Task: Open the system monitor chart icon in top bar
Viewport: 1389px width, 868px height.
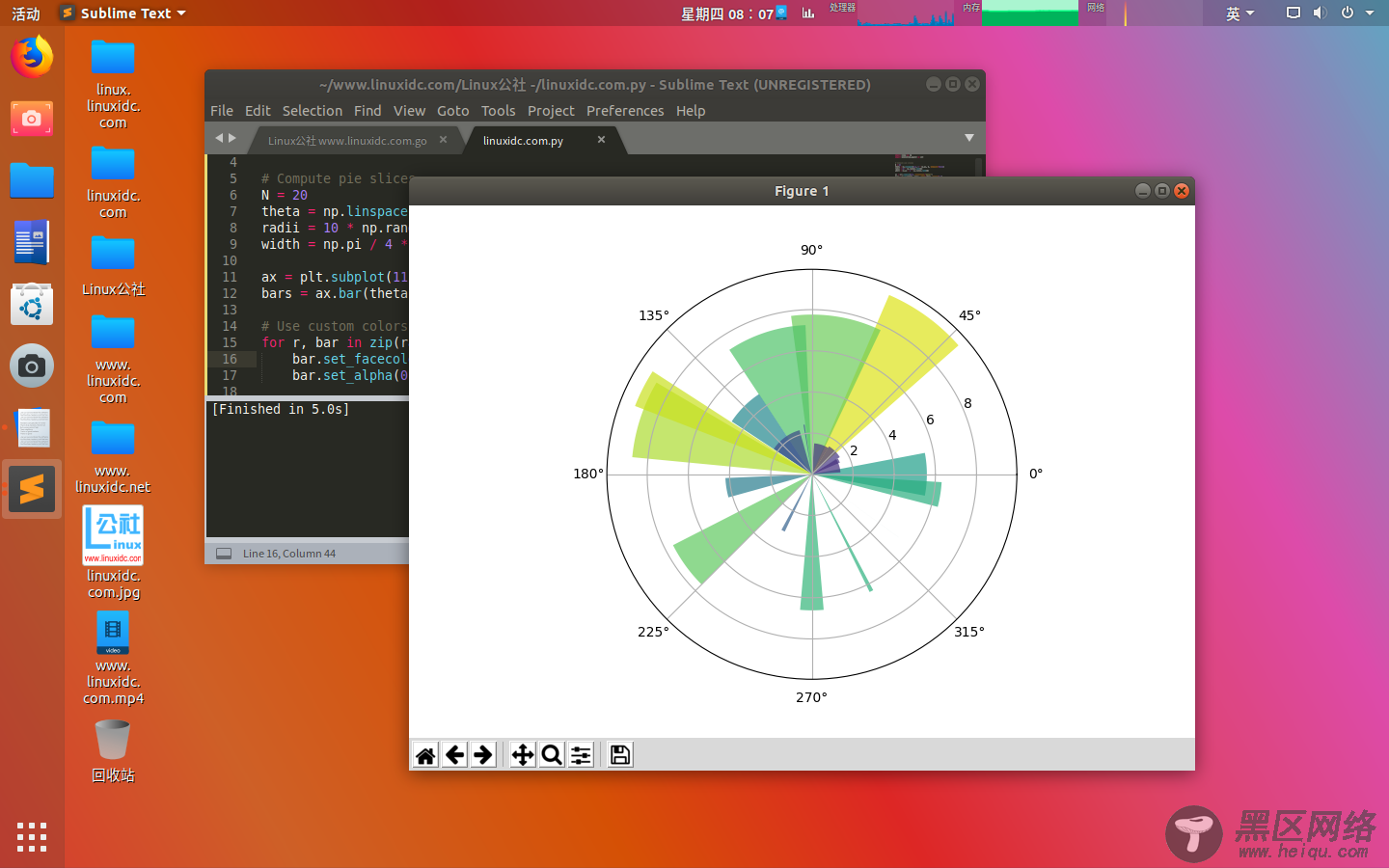Action: point(808,13)
